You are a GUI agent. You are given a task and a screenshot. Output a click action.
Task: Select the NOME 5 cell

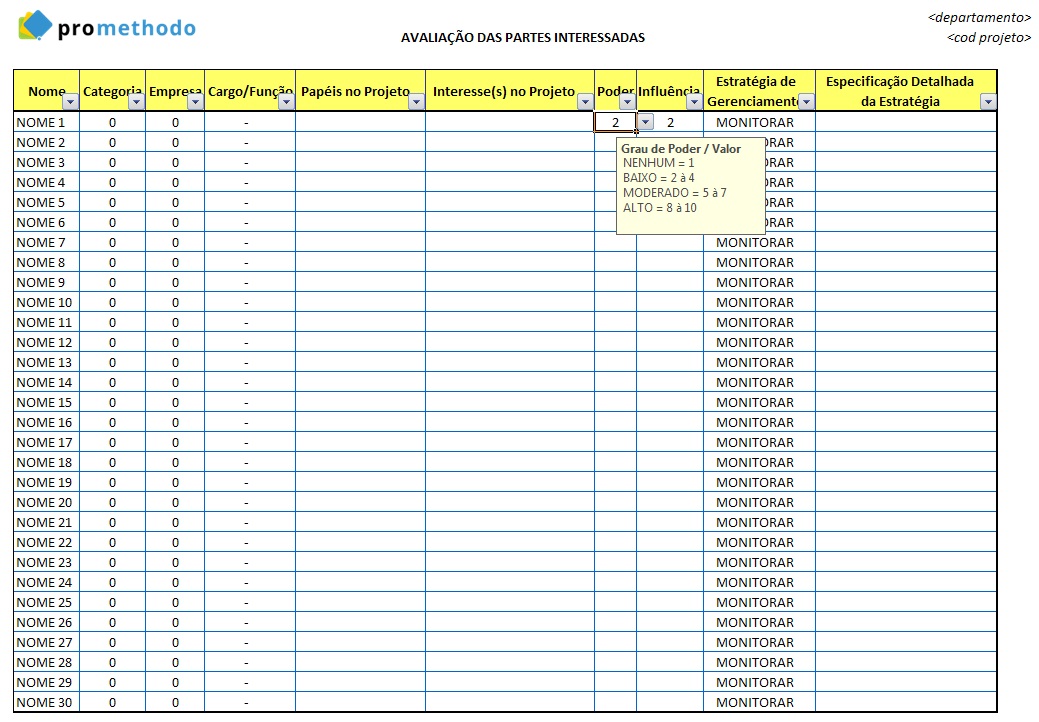tap(46, 202)
